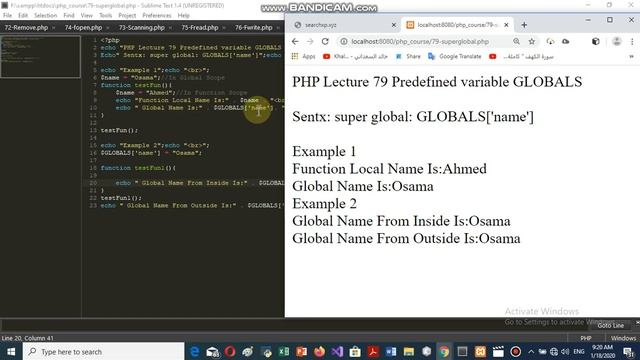Viewport: 640px width, 360px height.
Task: Open PowerPoint from taskbar
Action: click(x=302, y=351)
